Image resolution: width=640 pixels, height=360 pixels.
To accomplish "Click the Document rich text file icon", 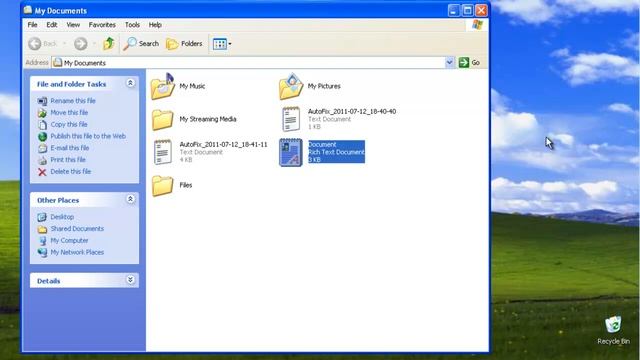I will [x=291, y=152].
